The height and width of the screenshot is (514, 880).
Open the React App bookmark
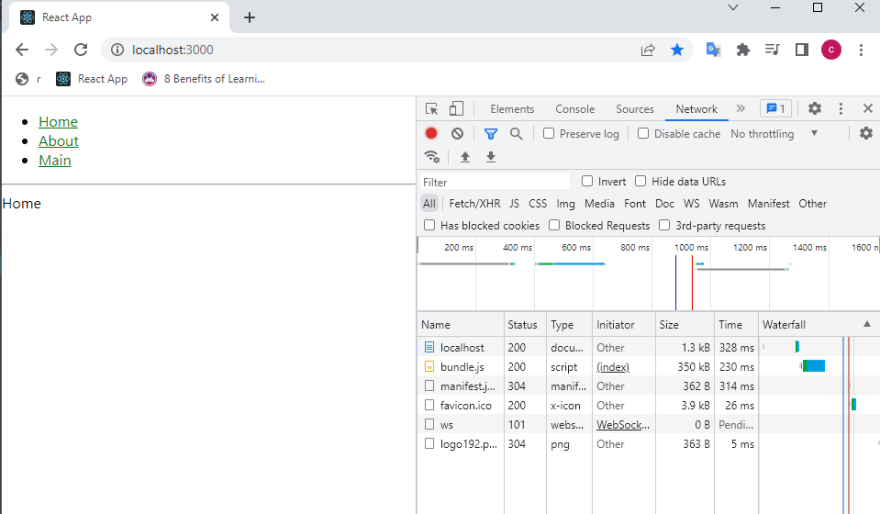pyautogui.click(x=91, y=79)
